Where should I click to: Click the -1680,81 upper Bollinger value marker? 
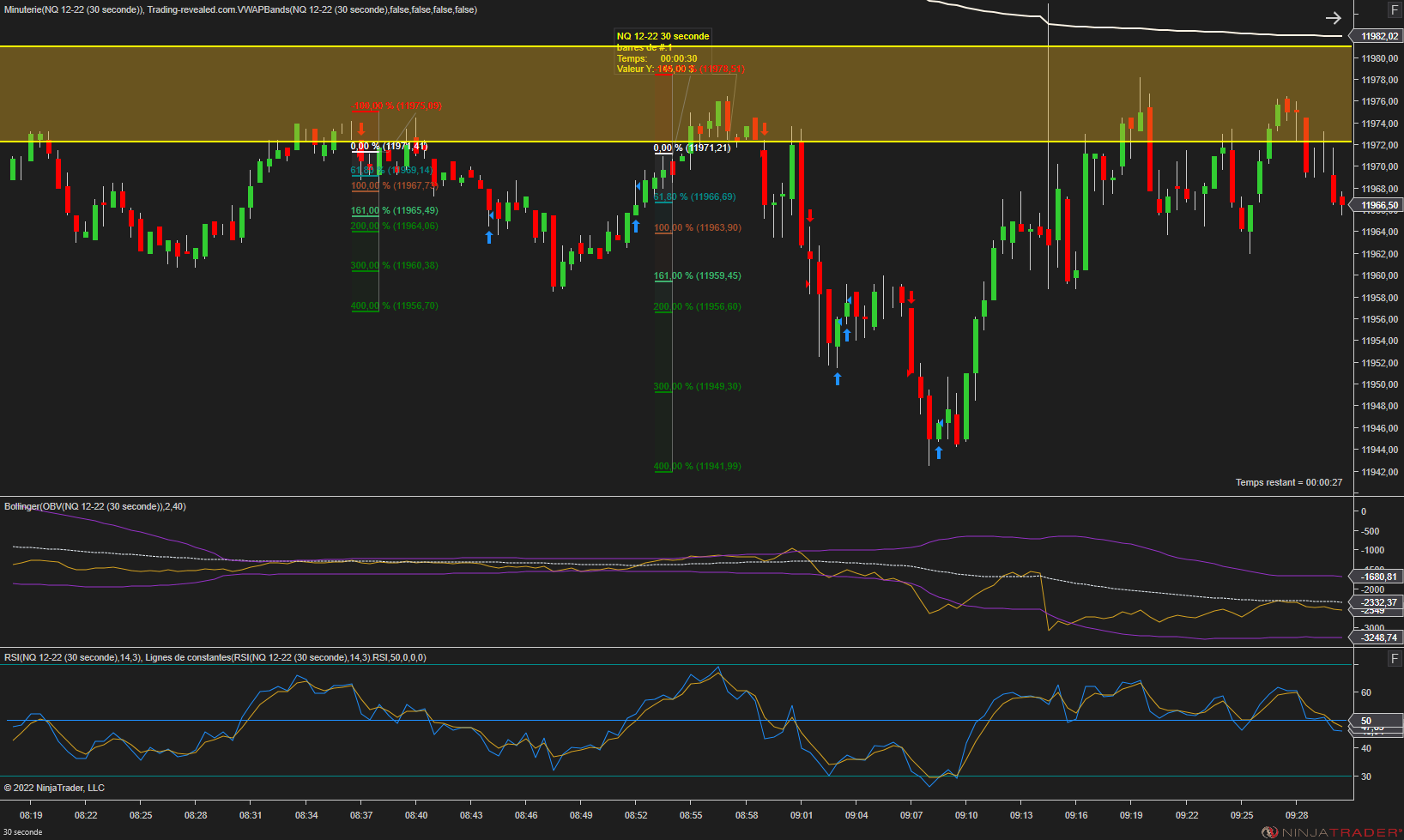coord(1377,577)
